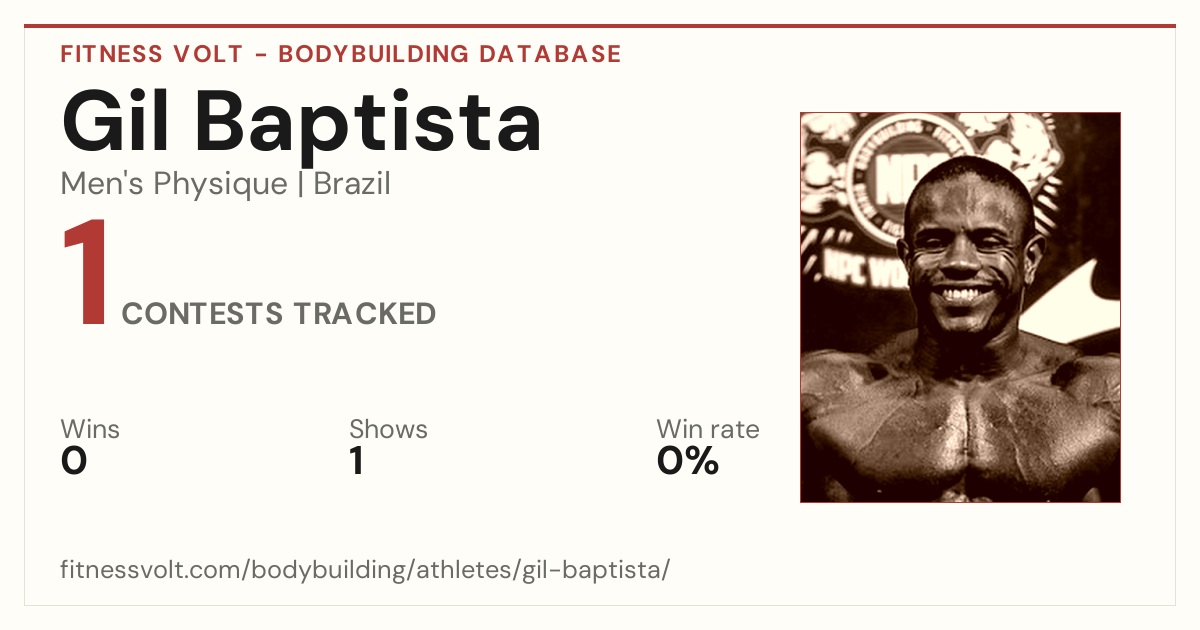
Task: Select the 0% win rate value
Action: coord(688,461)
